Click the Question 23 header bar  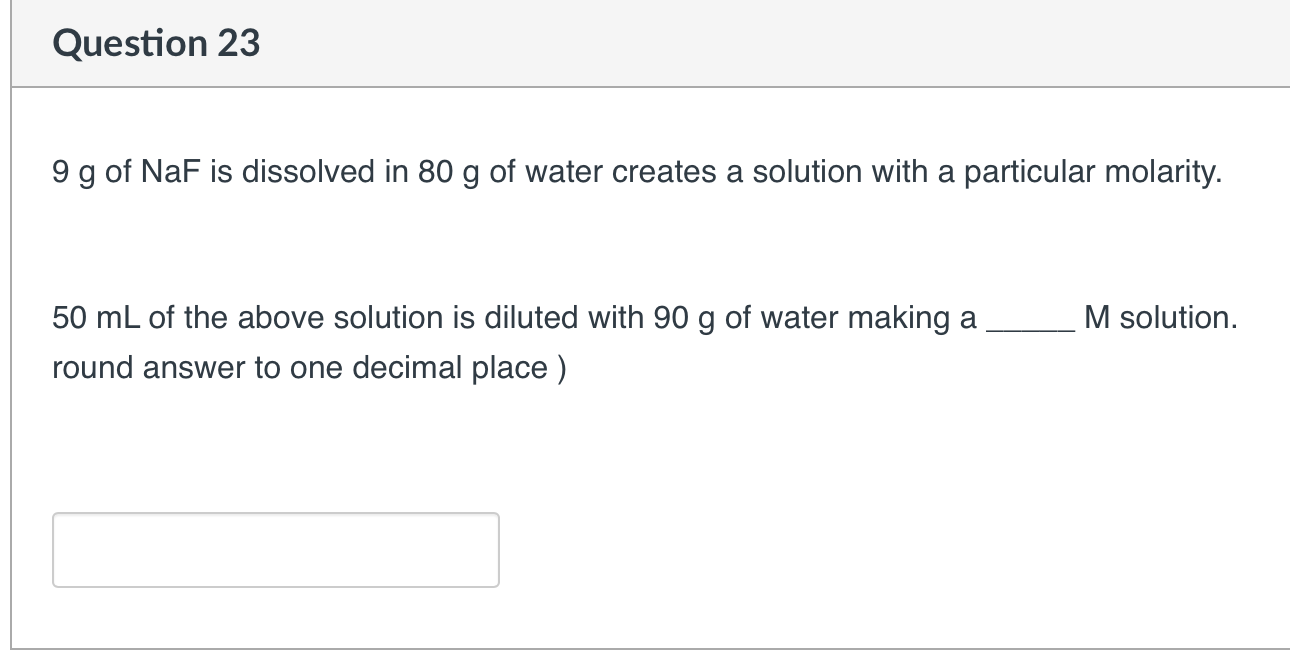coord(645,42)
